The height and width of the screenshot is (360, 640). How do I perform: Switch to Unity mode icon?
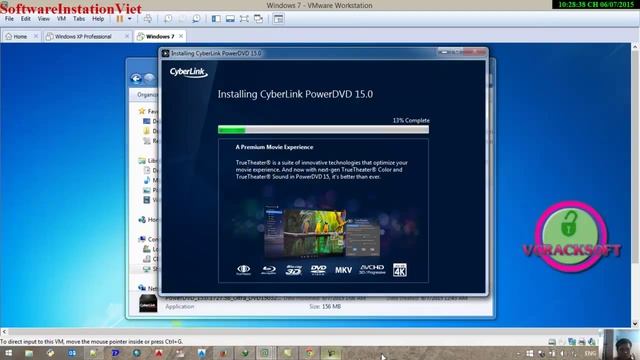click(258, 19)
